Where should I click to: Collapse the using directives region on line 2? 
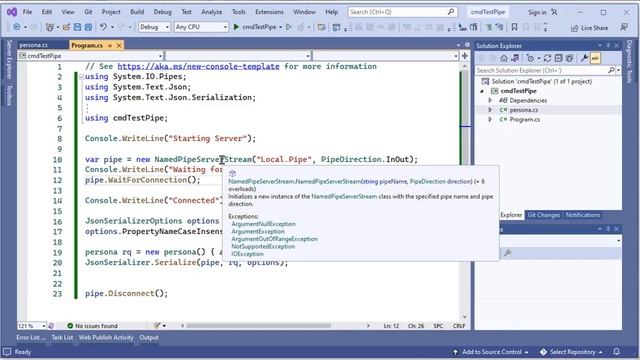point(81,77)
